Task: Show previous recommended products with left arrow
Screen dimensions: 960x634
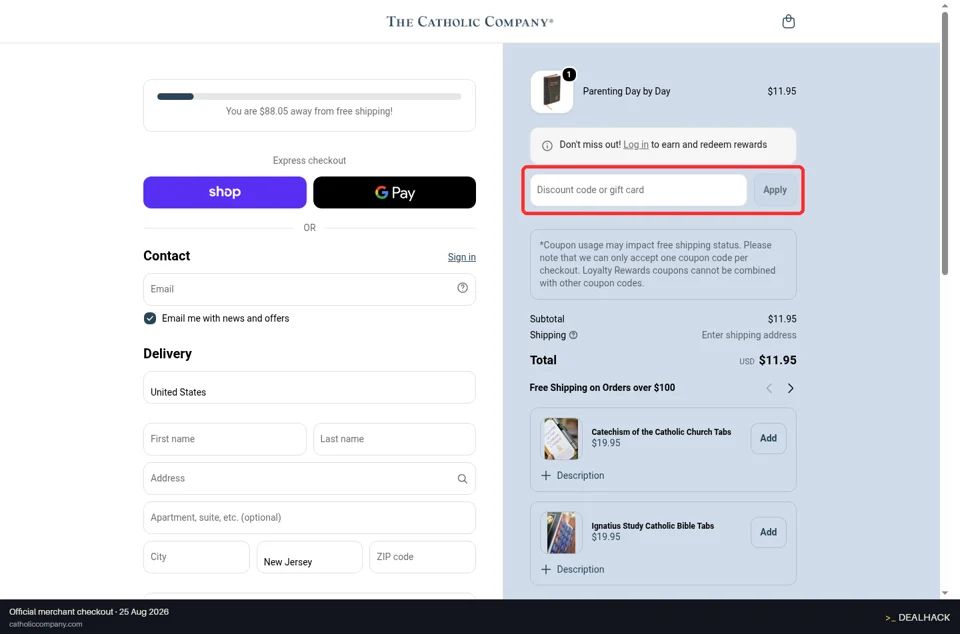Action: [x=769, y=388]
